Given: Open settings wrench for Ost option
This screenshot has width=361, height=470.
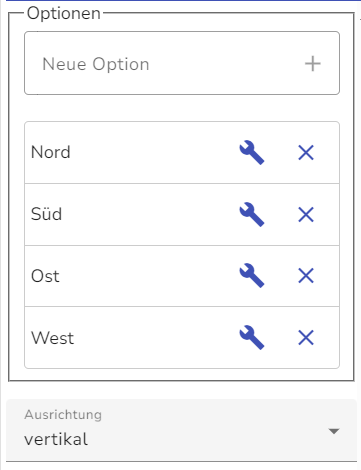Looking at the screenshot, I should [x=252, y=276].
